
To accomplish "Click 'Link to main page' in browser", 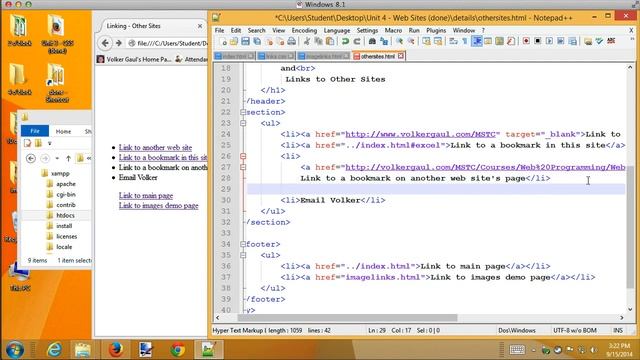I will (x=146, y=196).
